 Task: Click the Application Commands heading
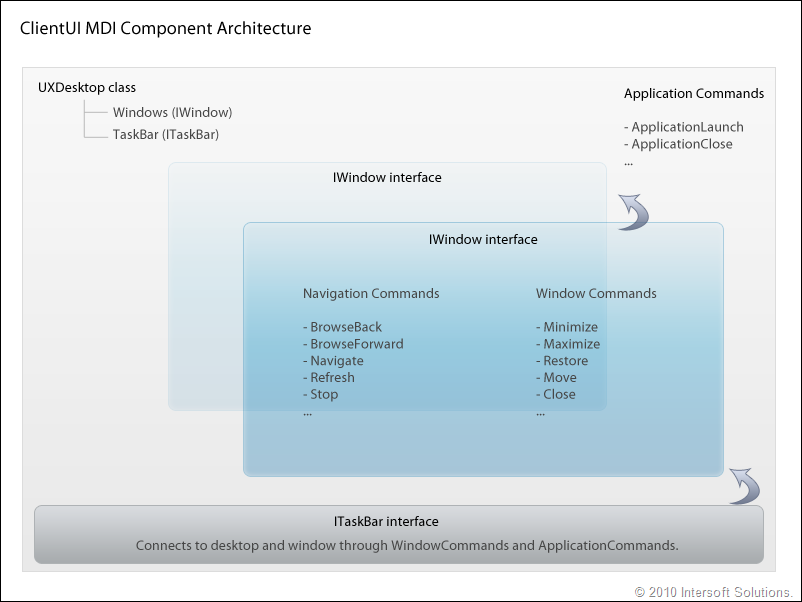pyautogui.click(x=694, y=94)
